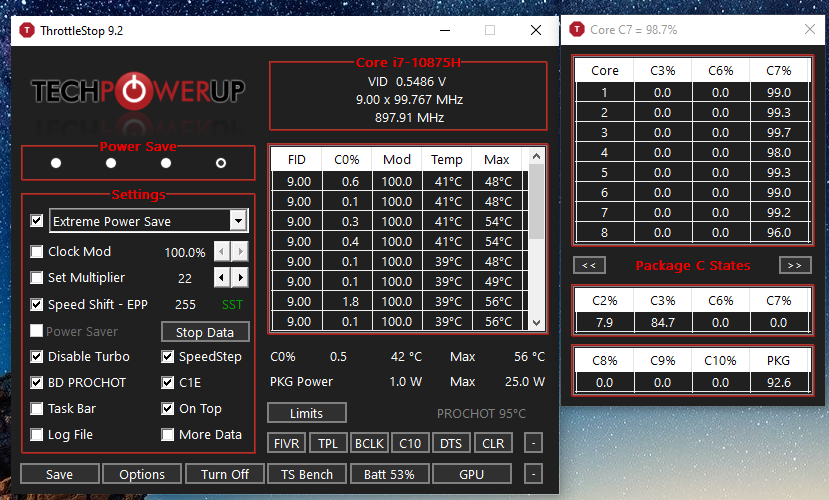The height and width of the screenshot is (500, 829).
Task: Uncheck Disable Turbo
Action: (x=36, y=357)
